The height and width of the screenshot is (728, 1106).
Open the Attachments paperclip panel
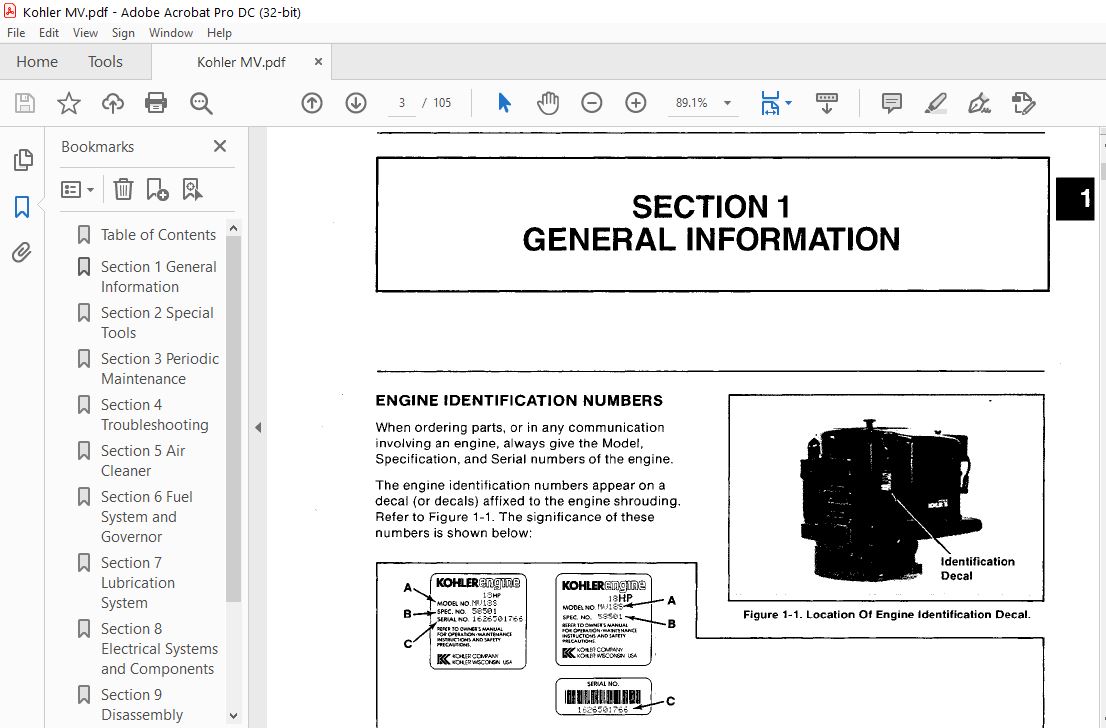[22, 253]
